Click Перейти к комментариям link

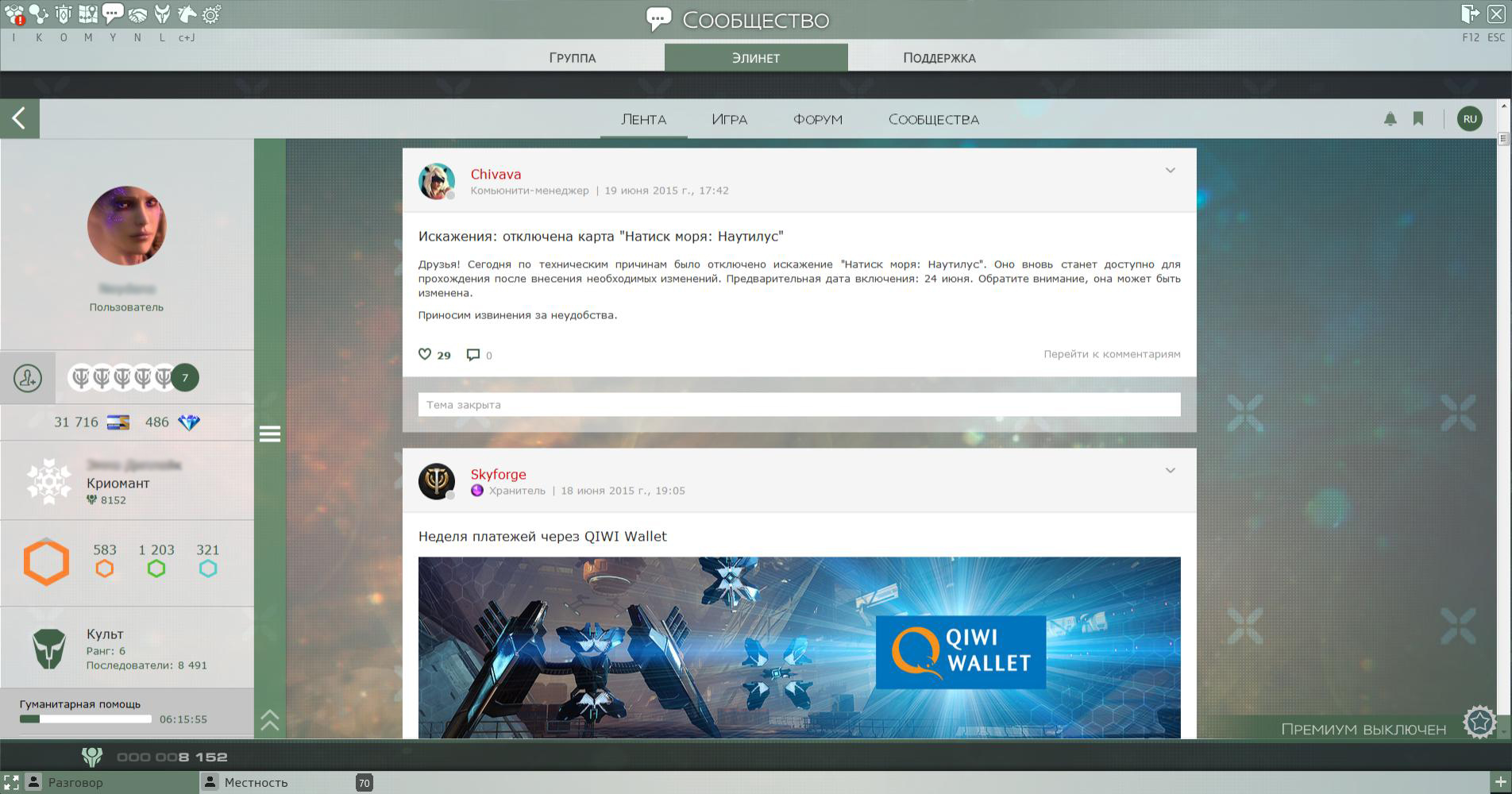(x=1112, y=354)
